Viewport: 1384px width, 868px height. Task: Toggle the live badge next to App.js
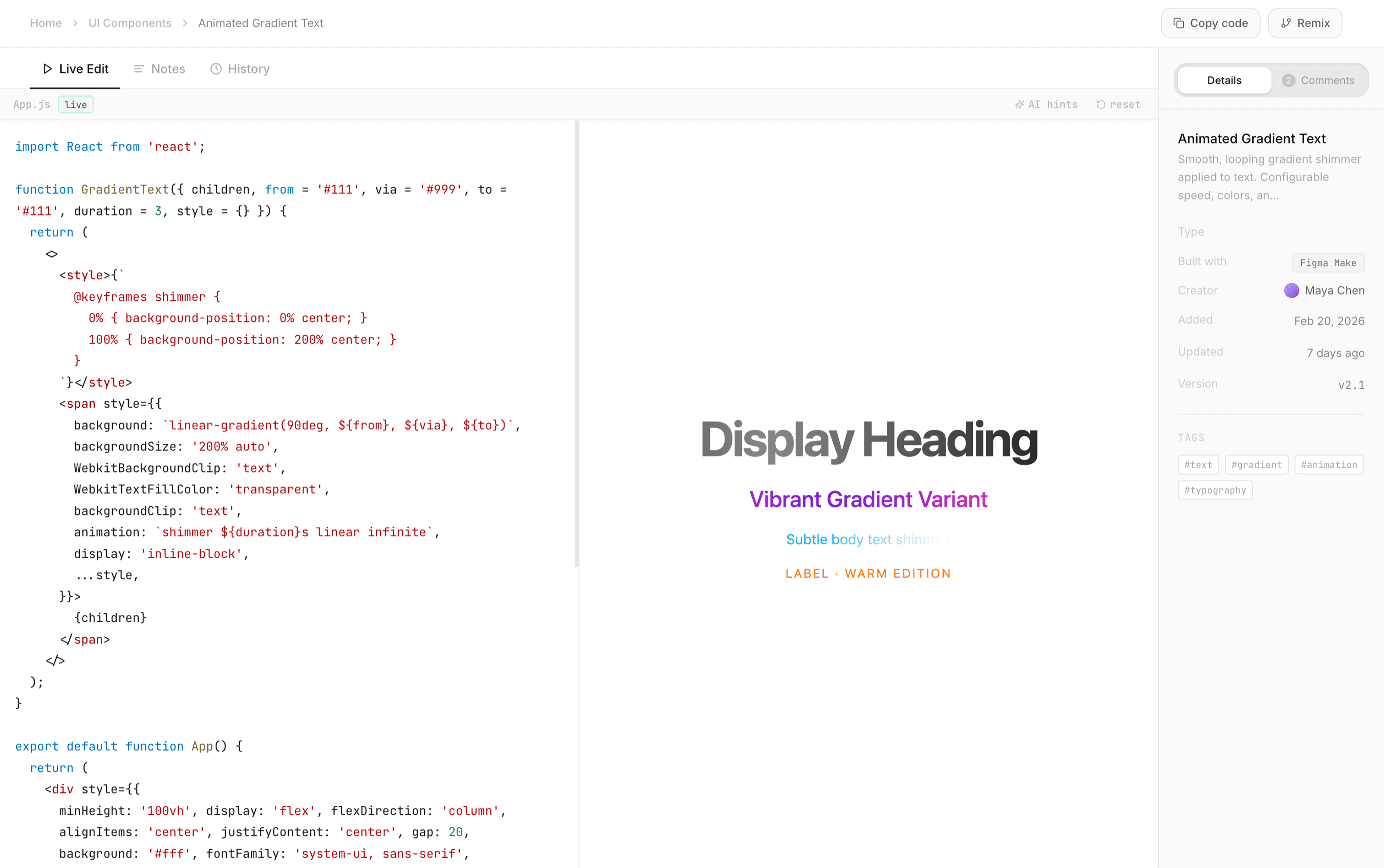tap(76, 104)
